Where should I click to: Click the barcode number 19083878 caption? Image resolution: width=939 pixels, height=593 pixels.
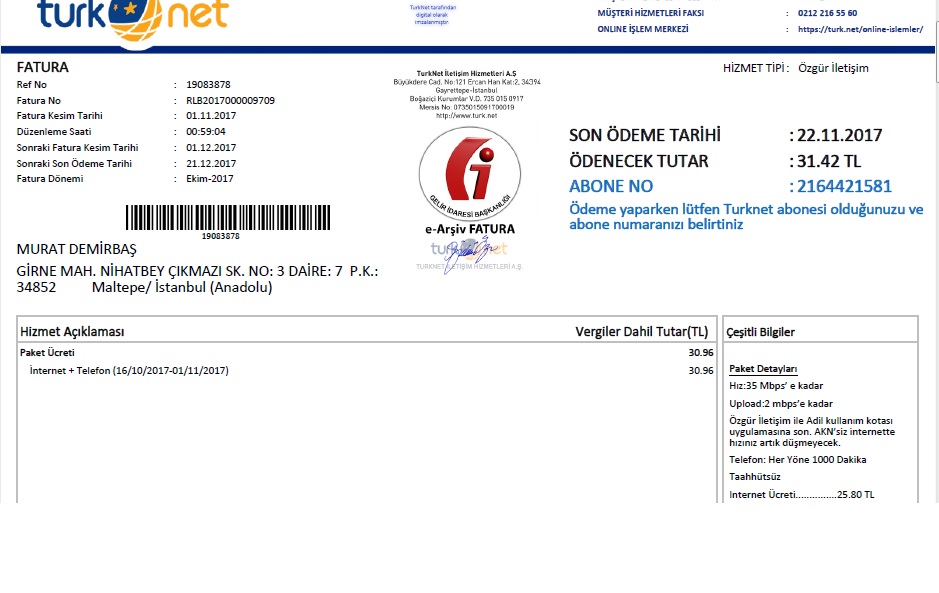pyautogui.click(x=220, y=236)
